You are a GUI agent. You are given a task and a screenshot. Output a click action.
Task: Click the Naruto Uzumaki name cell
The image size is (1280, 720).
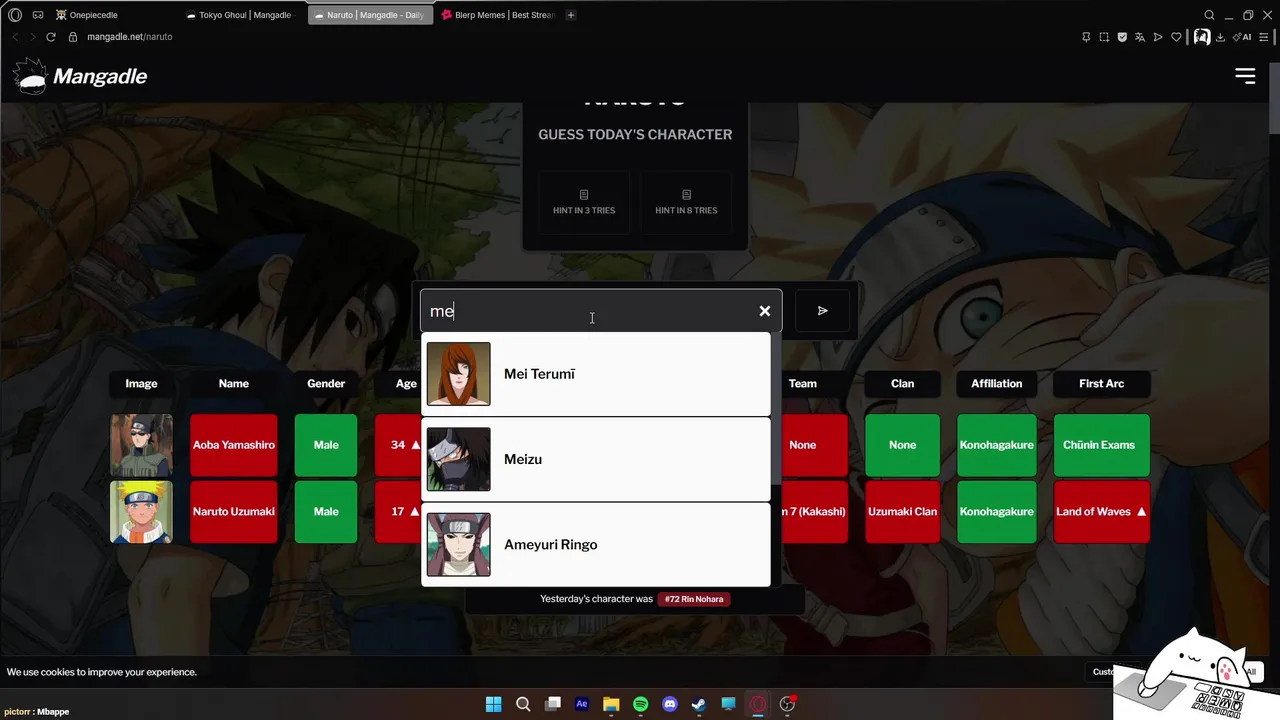pyautogui.click(x=234, y=512)
